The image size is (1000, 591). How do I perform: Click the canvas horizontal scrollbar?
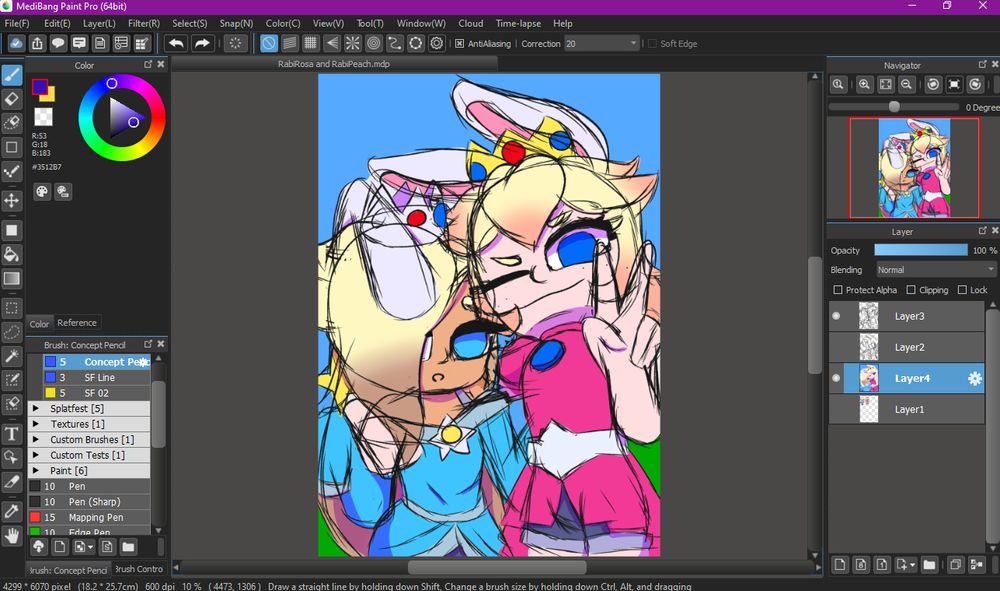[497, 567]
